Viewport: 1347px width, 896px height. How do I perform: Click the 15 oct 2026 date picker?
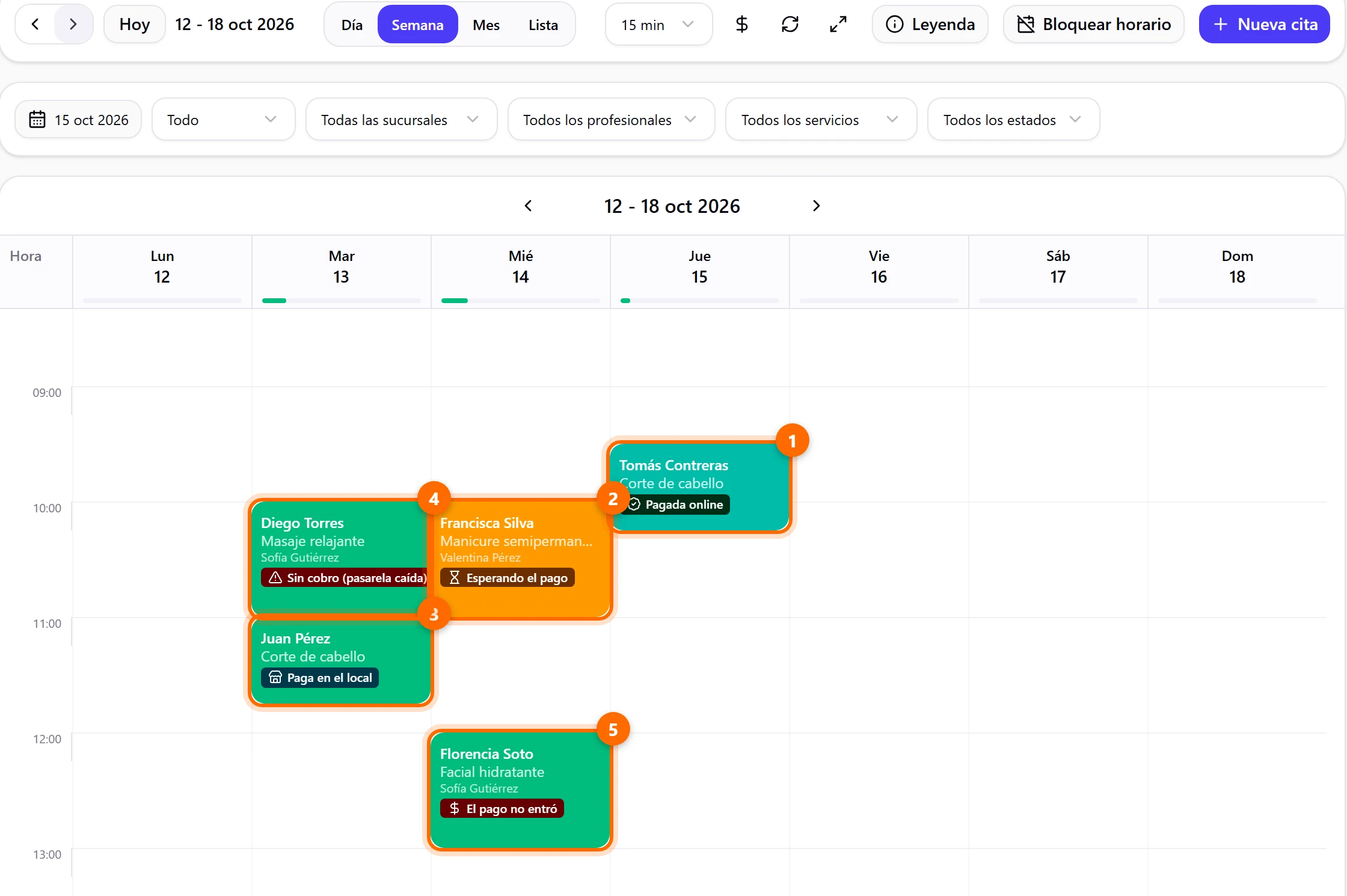coord(78,119)
